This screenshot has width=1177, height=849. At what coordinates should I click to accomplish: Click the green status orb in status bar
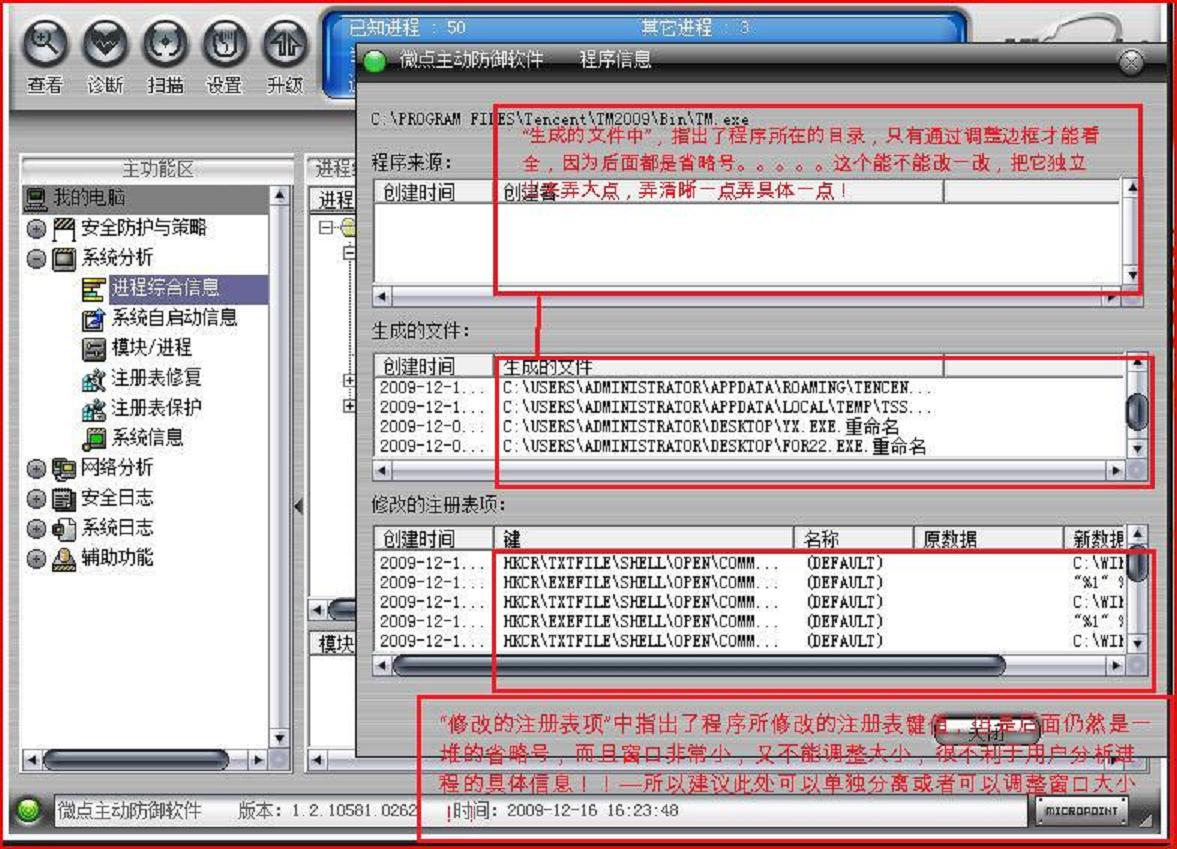coord(29,811)
